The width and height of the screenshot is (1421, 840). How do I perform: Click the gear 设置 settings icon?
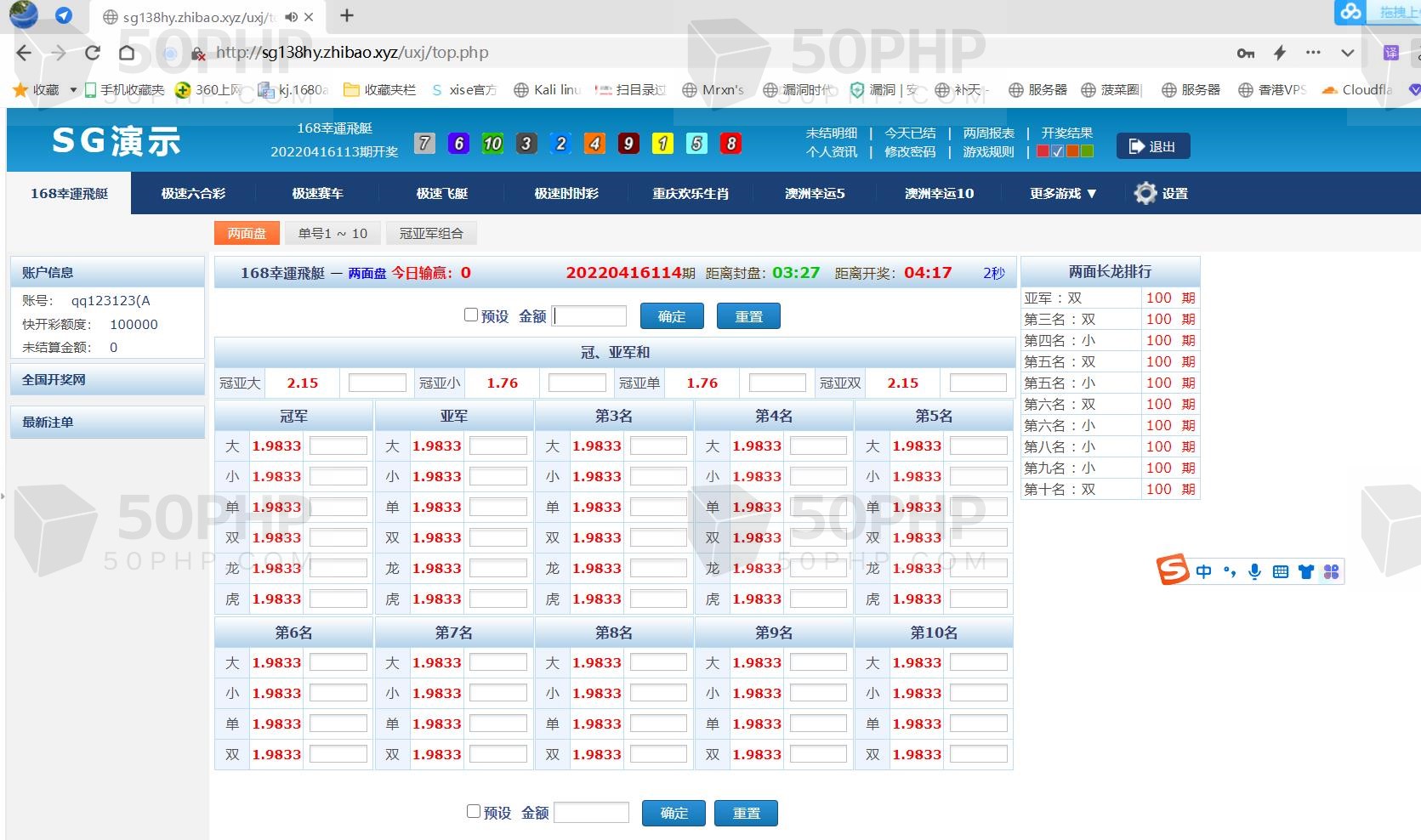click(1145, 193)
